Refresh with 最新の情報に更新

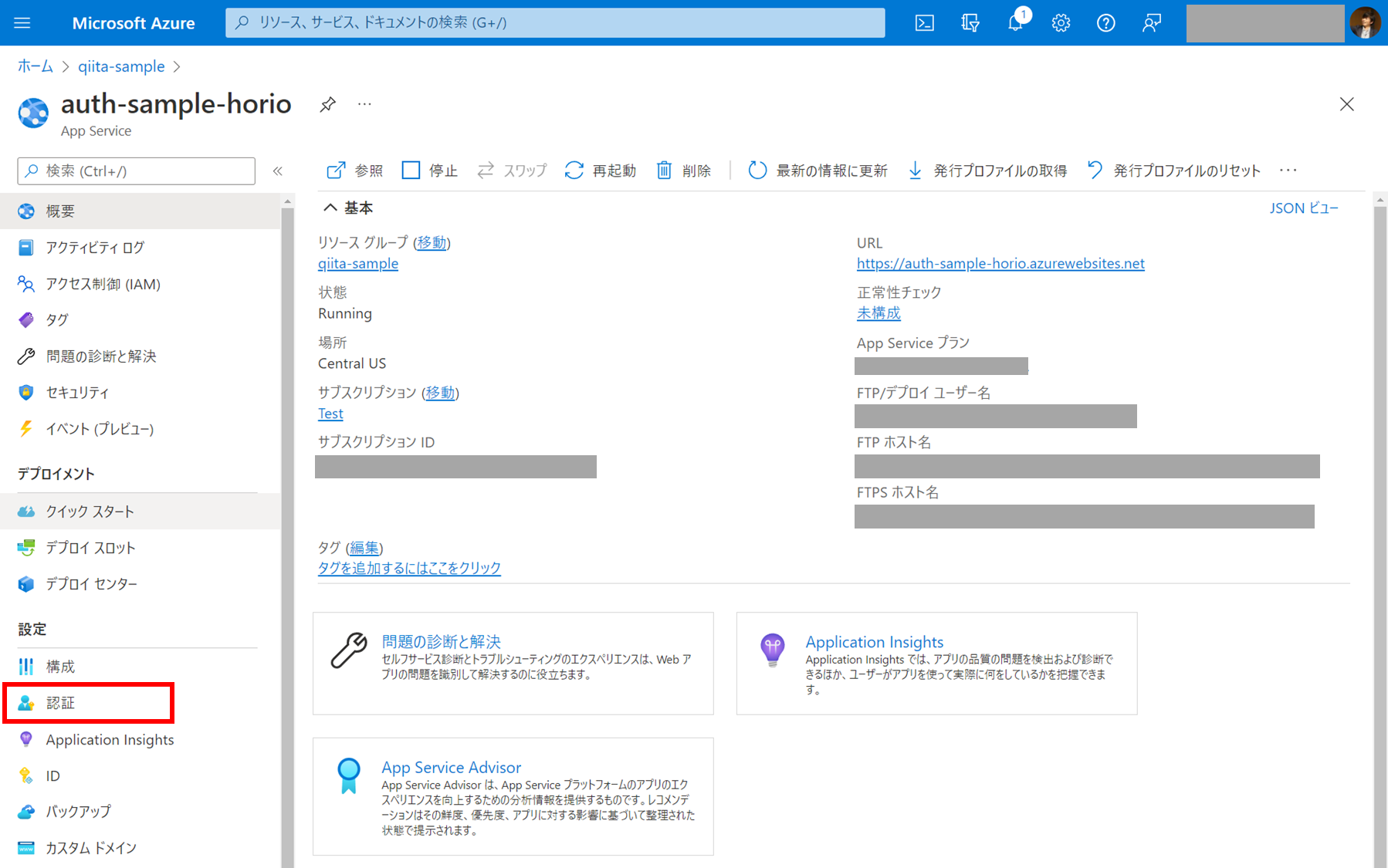point(818,171)
